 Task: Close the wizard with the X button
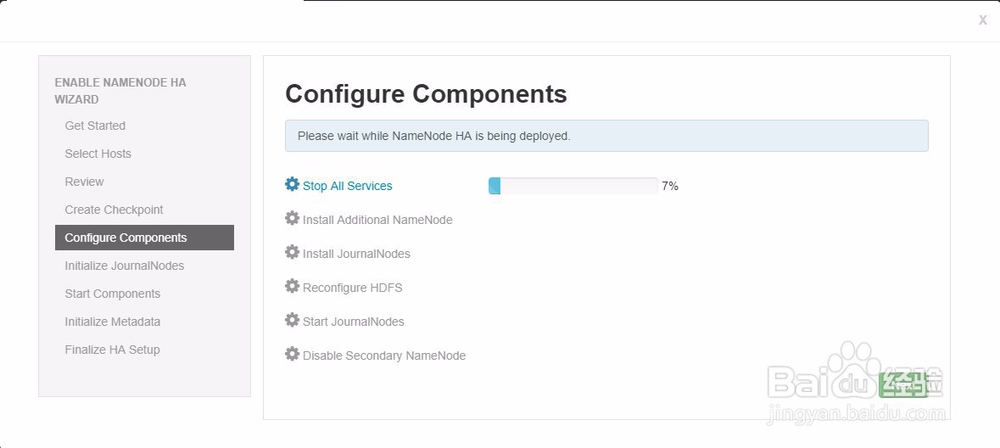click(982, 20)
